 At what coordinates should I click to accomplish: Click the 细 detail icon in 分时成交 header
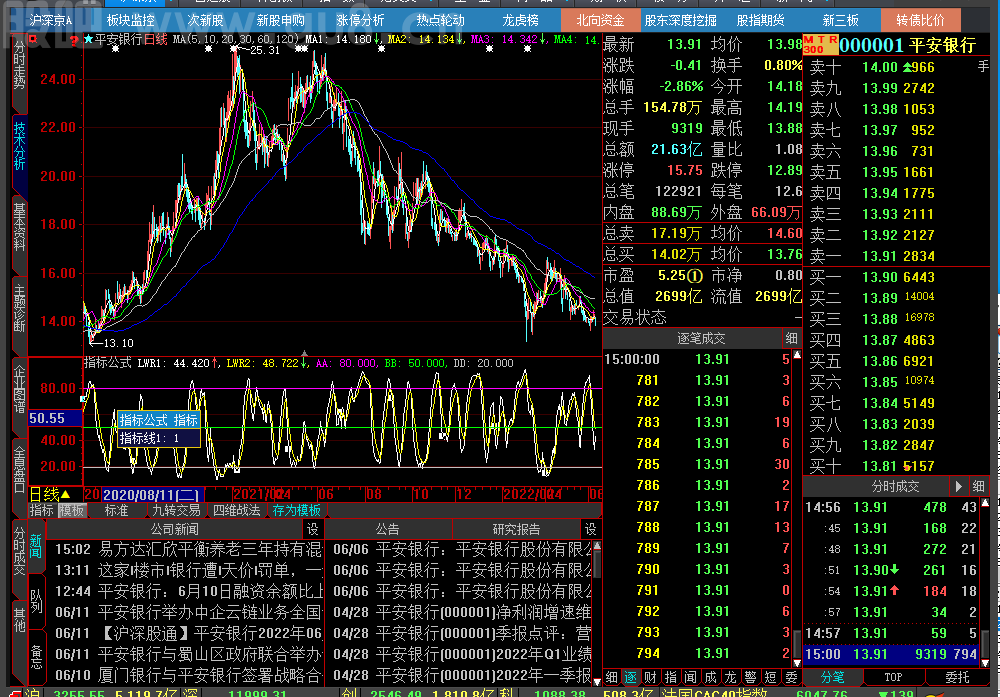978,487
